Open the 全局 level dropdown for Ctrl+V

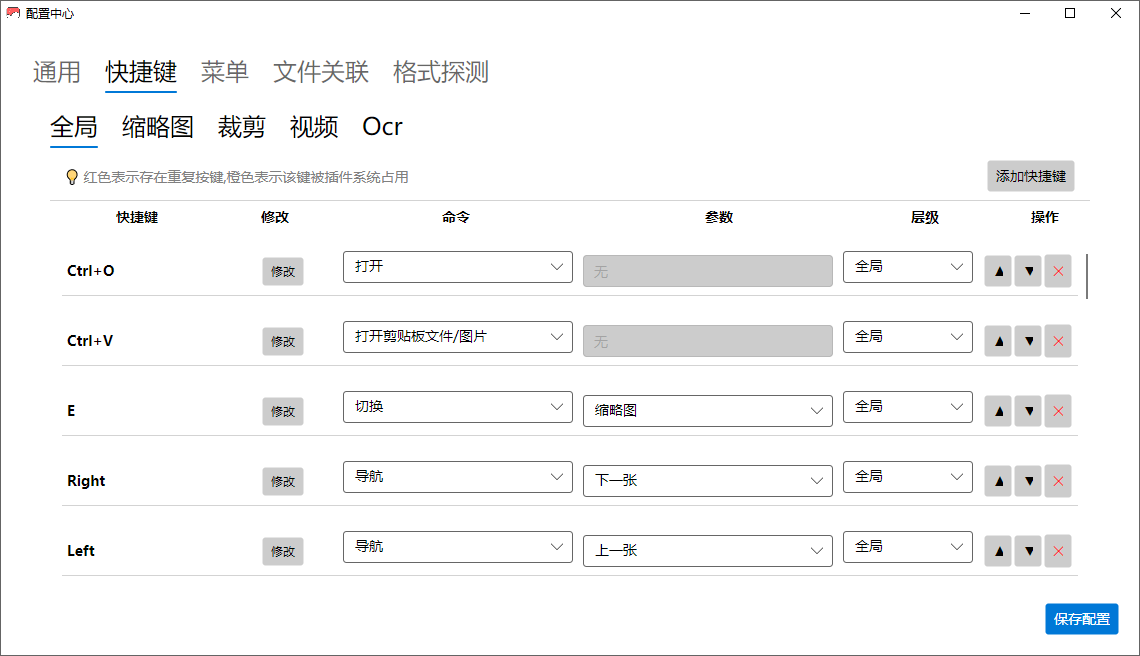click(907, 337)
